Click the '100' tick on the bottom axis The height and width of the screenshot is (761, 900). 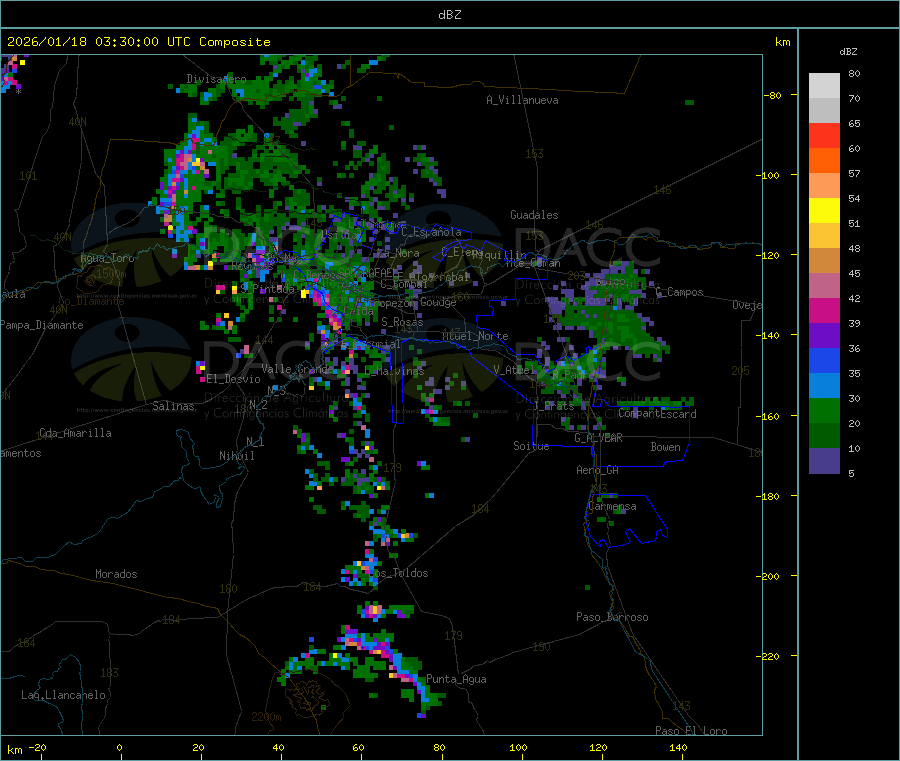coord(518,748)
